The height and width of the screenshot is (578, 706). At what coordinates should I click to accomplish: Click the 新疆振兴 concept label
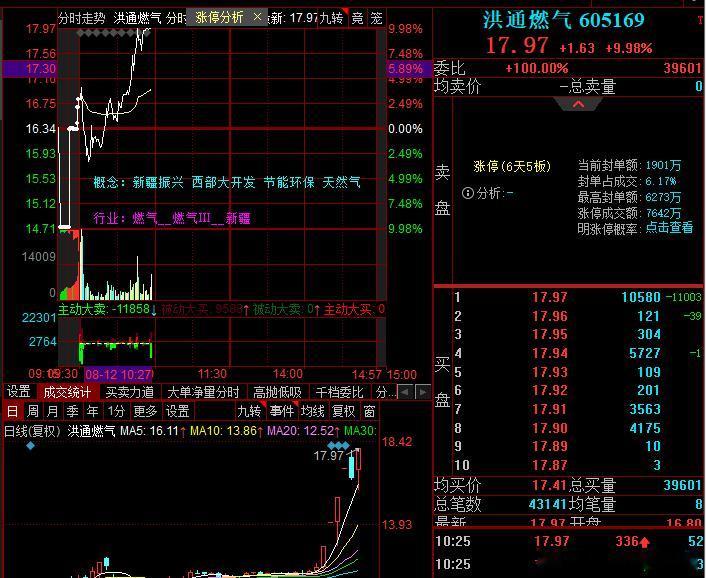pyautogui.click(x=158, y=182)
